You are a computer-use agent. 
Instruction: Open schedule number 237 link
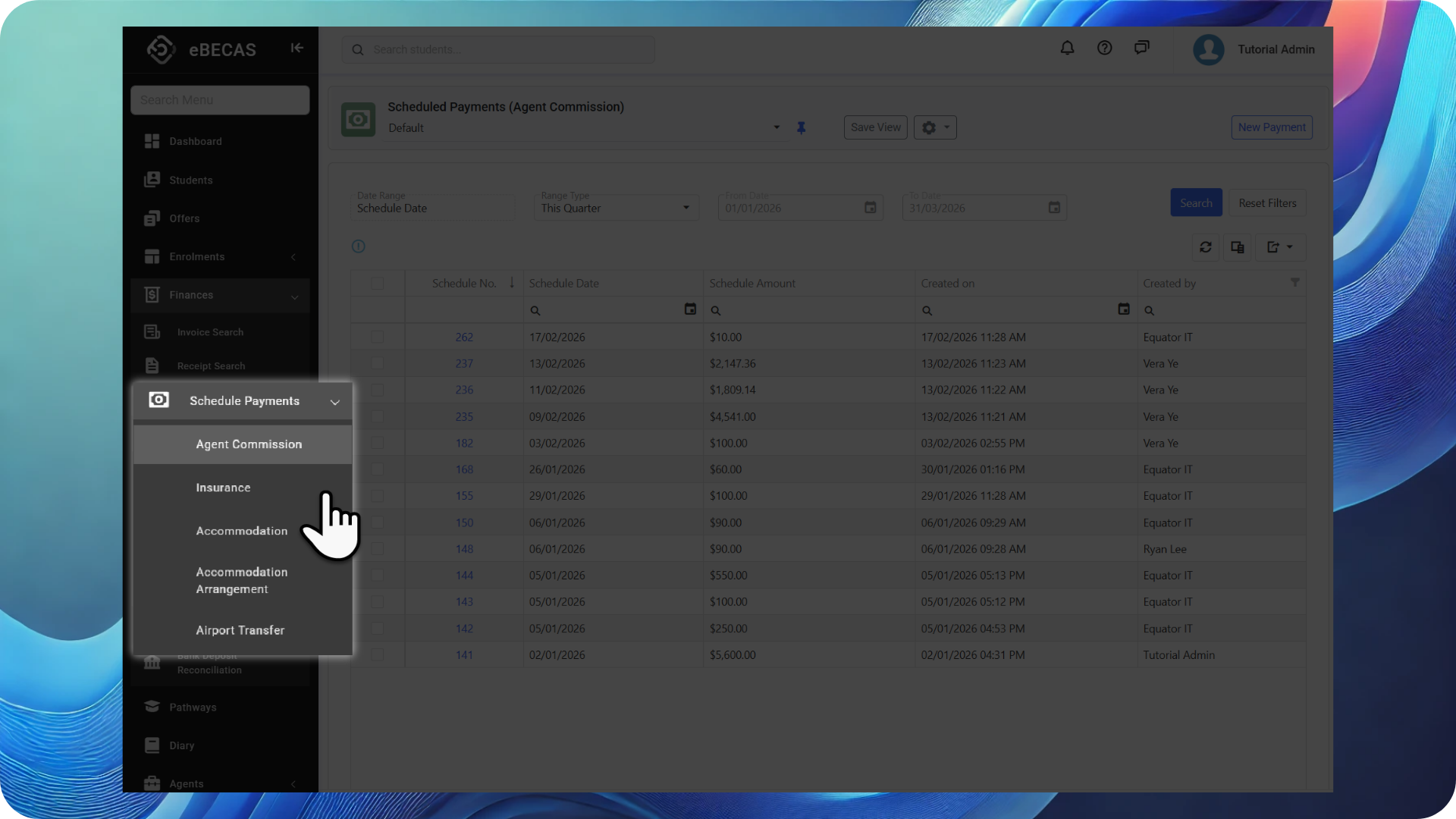pyautogui.click(x=464, y=364)
